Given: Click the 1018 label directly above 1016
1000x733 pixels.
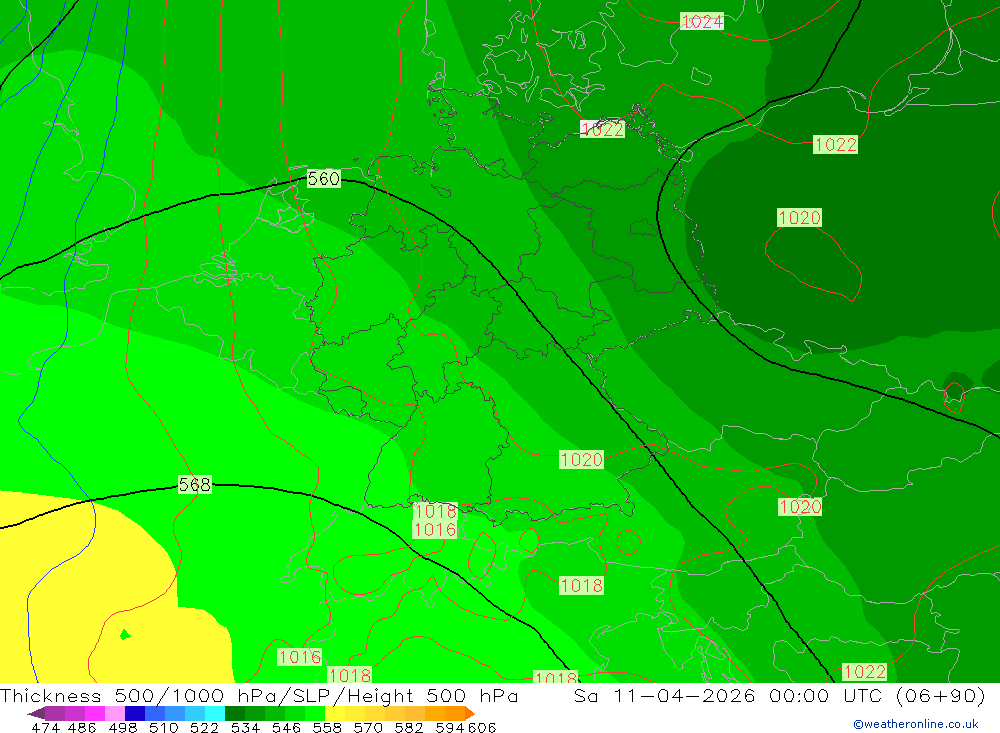Looking at the screenshot, I should point(435,511).
